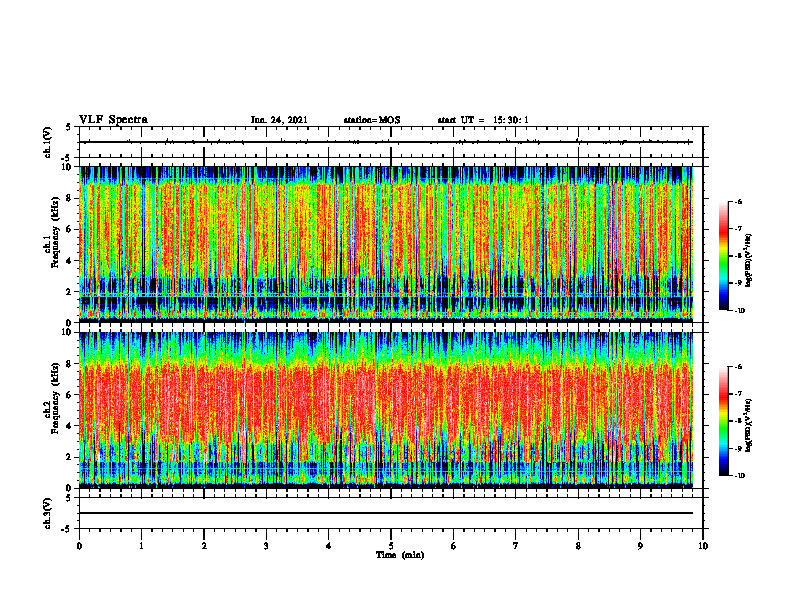Click the "ch.3(V)" axis label
The image size is (792, 612).
47,513
